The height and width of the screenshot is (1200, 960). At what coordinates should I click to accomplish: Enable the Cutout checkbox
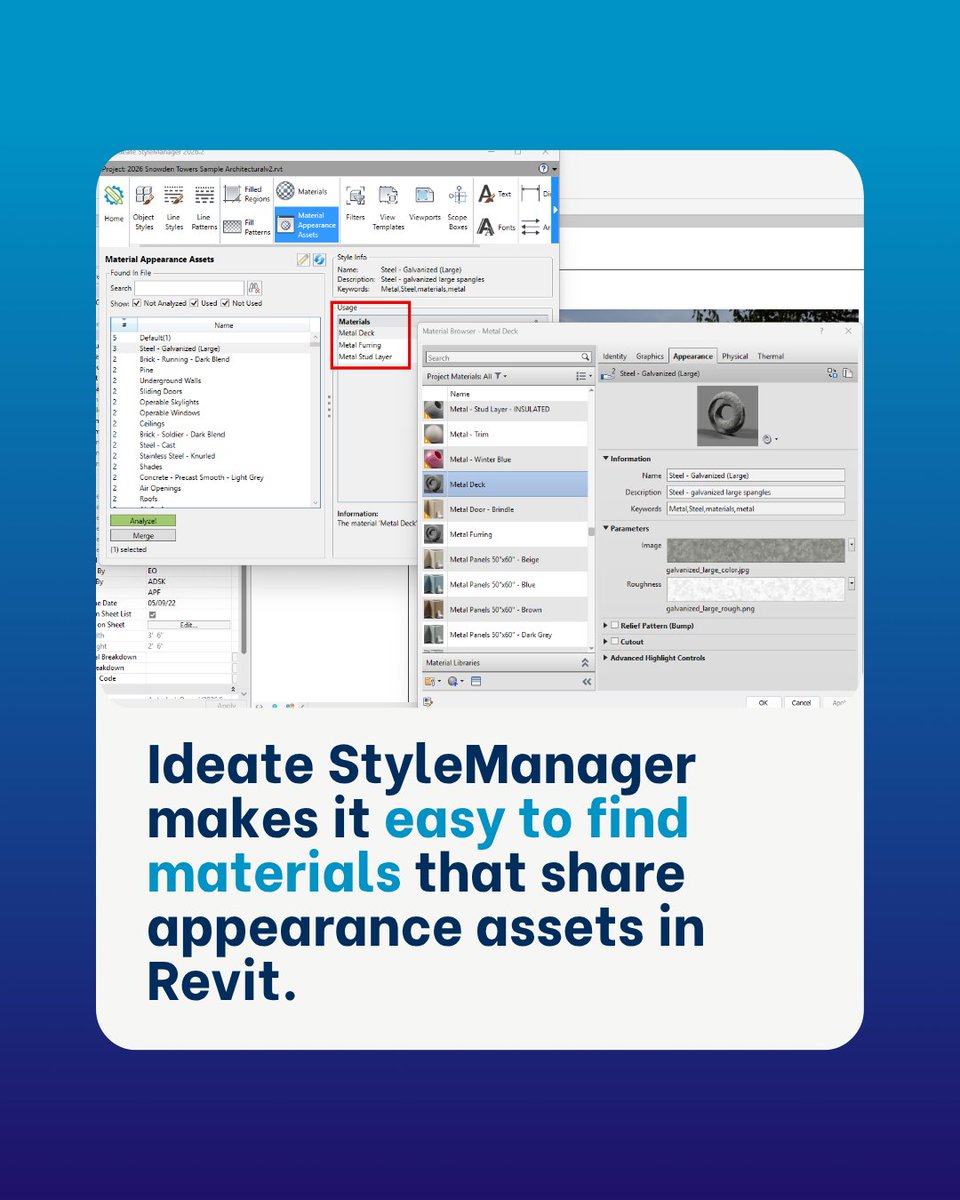[x=614, y=642]
